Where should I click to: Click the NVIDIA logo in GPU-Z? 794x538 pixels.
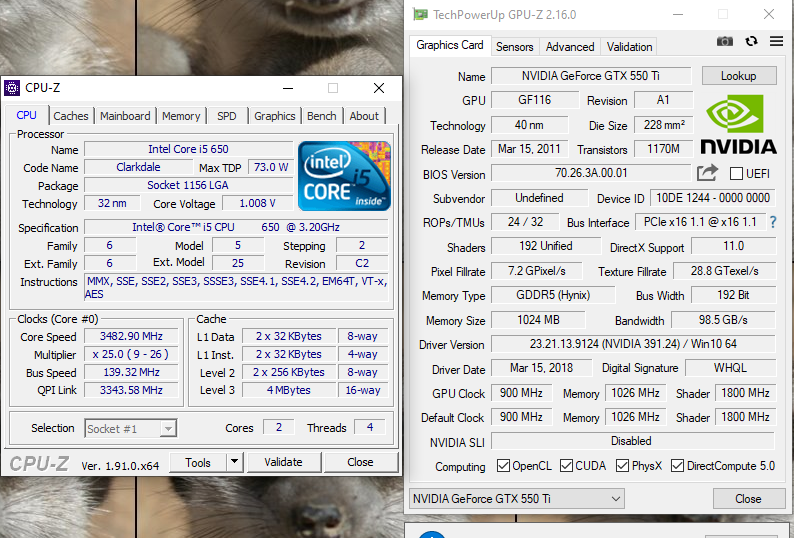(x=738, y=125)
